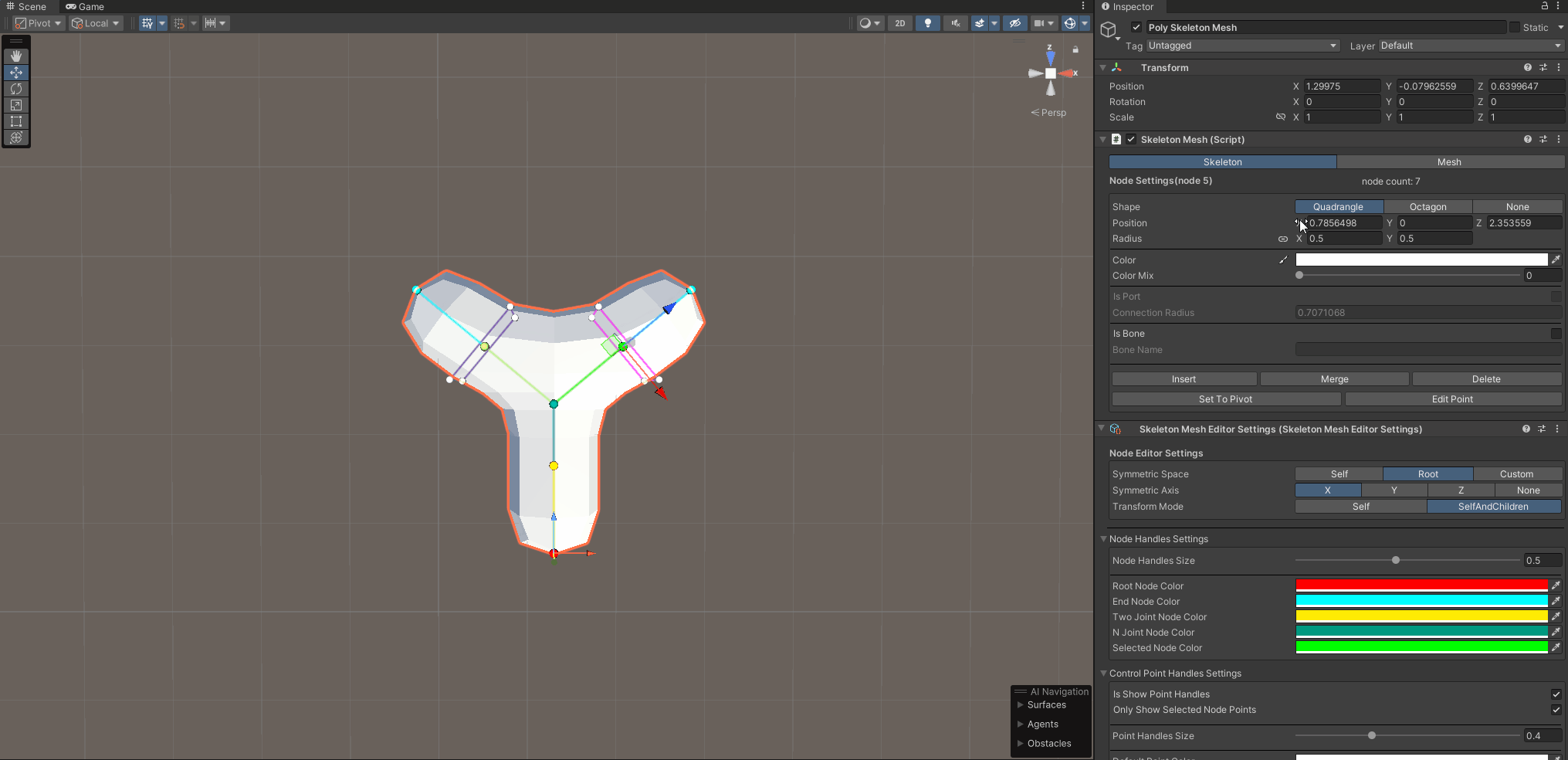Screen dimensions: 1568x760
Task: Toggle scene lighting with the bulb icon
Action: (927, 23)
